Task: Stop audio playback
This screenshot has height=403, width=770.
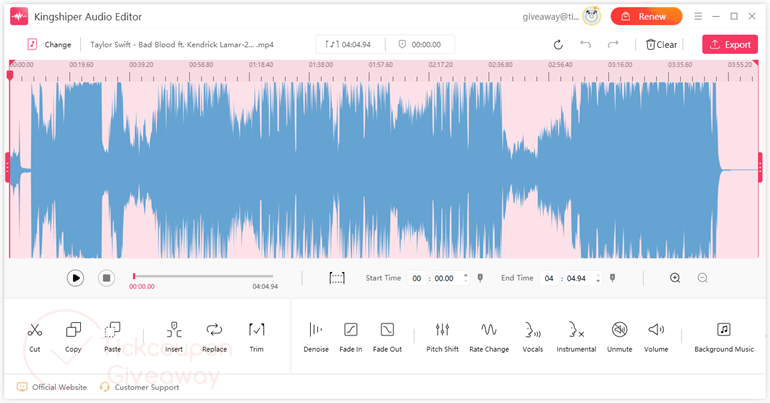Action: click(x=106, y=278)
